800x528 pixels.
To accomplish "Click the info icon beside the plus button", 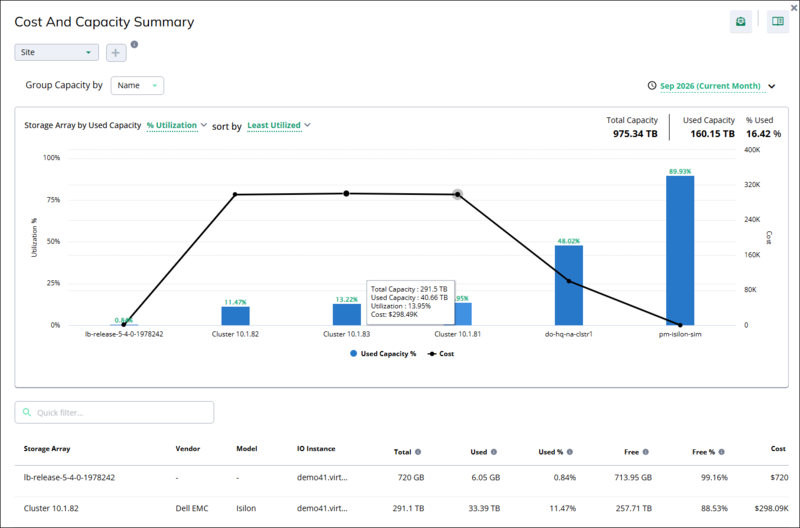I will [134, 44].
